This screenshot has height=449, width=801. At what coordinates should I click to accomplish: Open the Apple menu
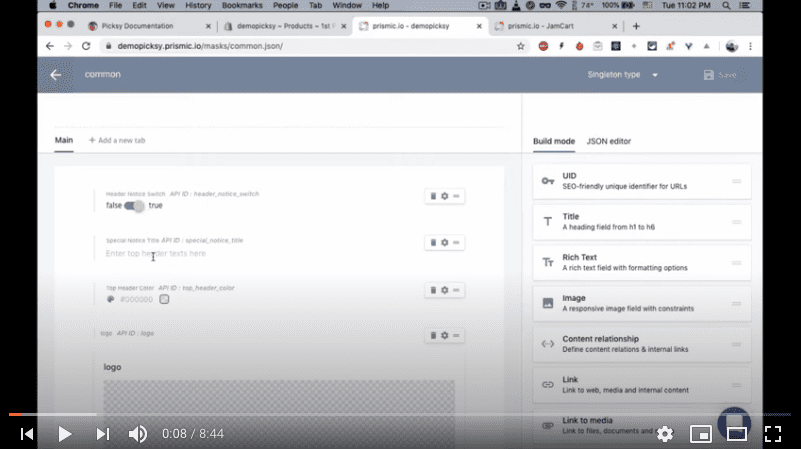click(x=53, y=5)
